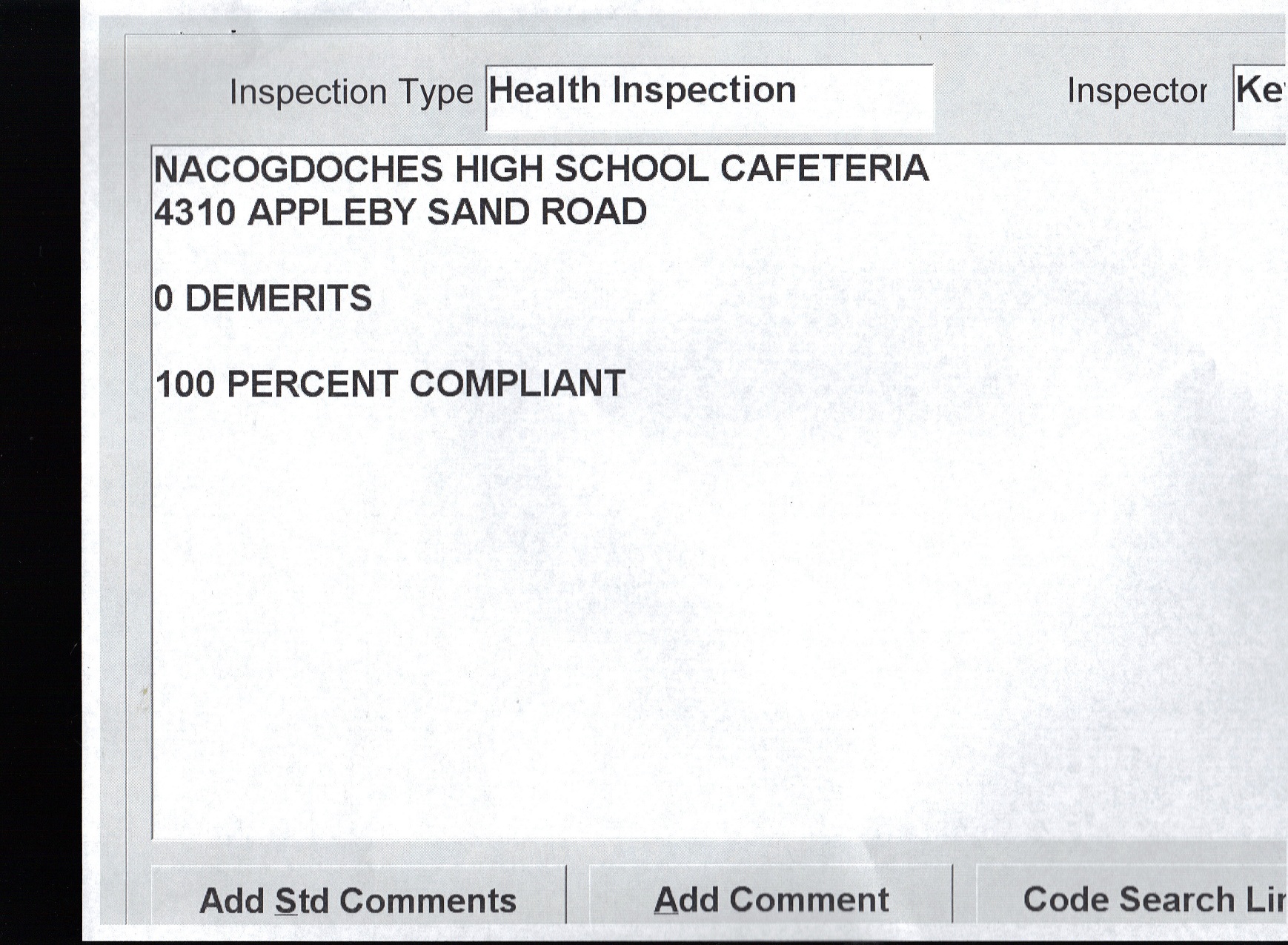Screen dimensions: 1288x945
Task: Click the Add Std Comments button
Action: 358,900
